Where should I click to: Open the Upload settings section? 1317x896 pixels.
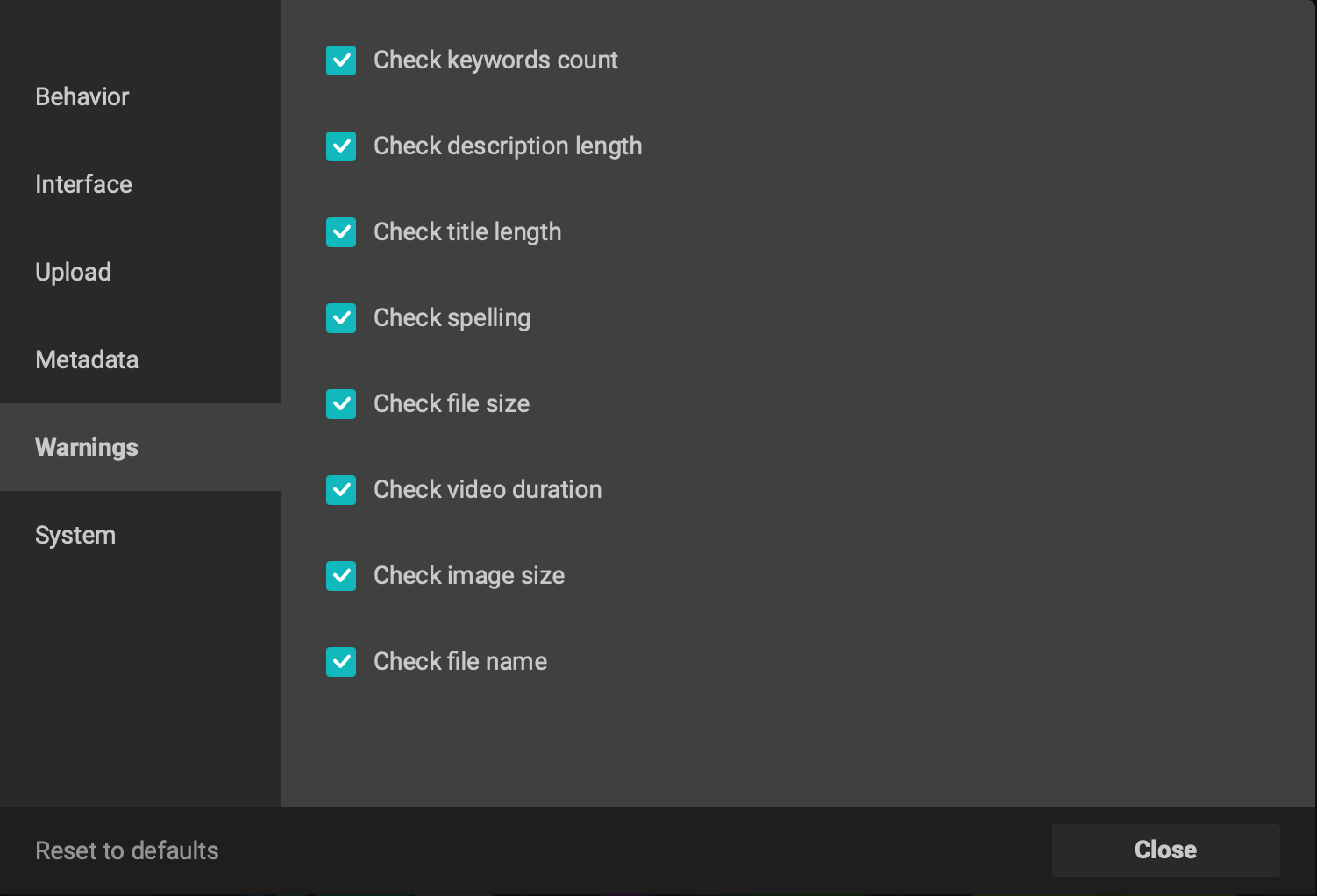coord(73,272)
